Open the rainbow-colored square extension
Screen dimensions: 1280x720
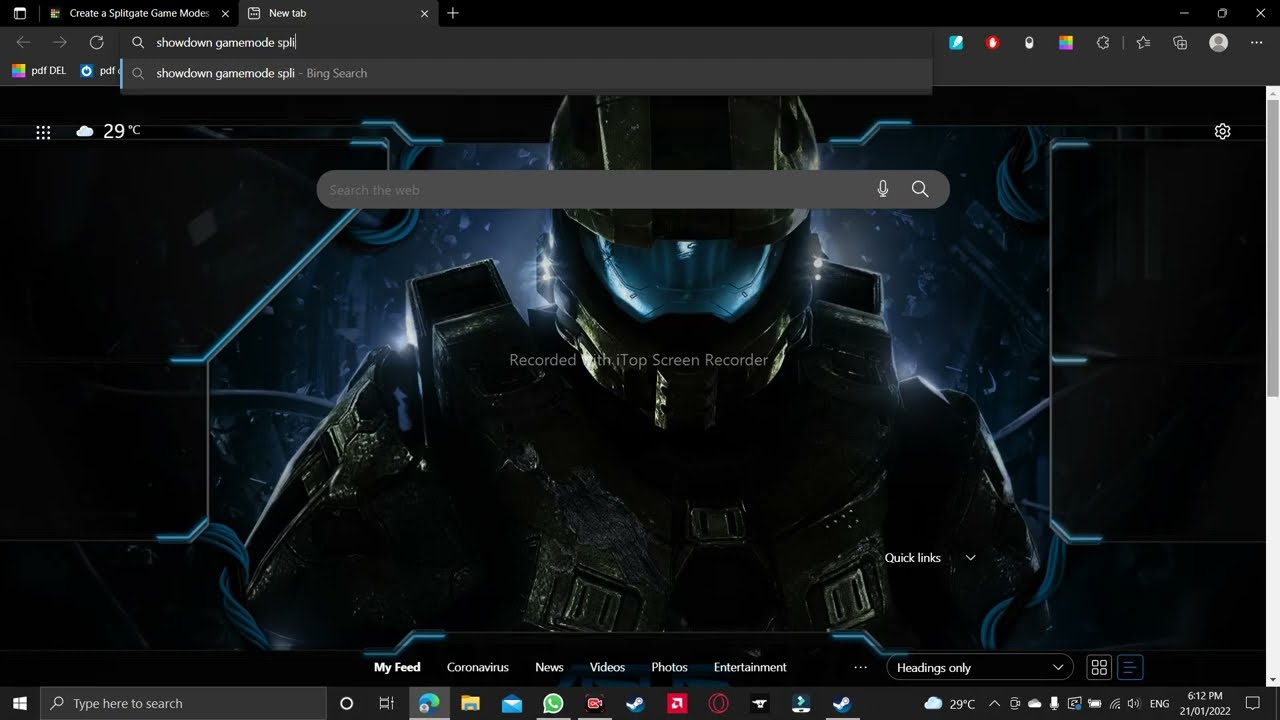tap(1066, 42)
